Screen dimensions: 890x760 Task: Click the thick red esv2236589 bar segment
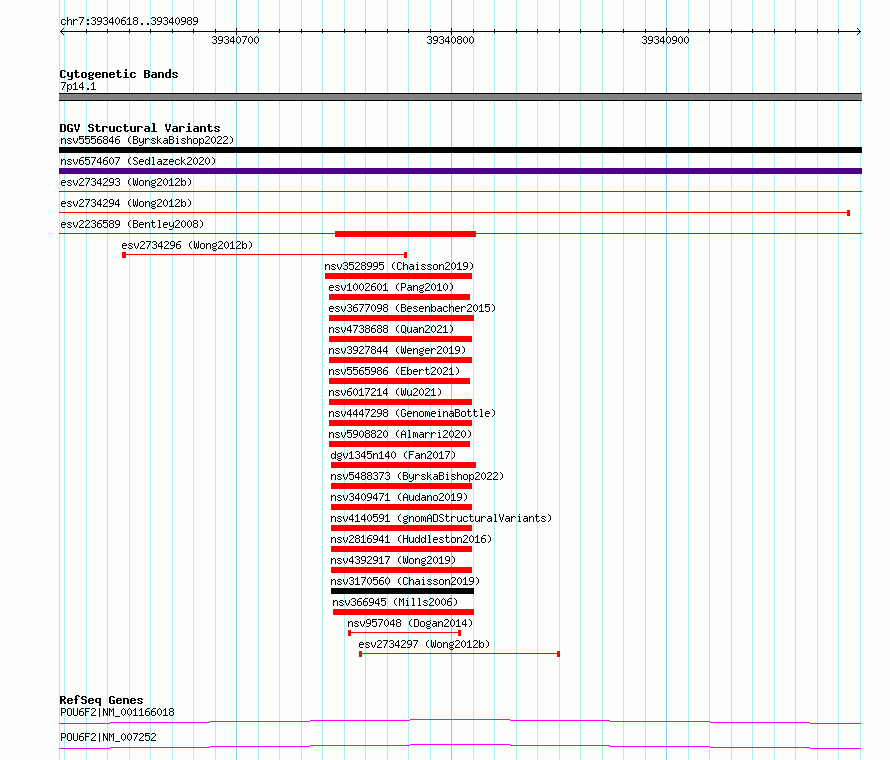click(x=405, y=234)
